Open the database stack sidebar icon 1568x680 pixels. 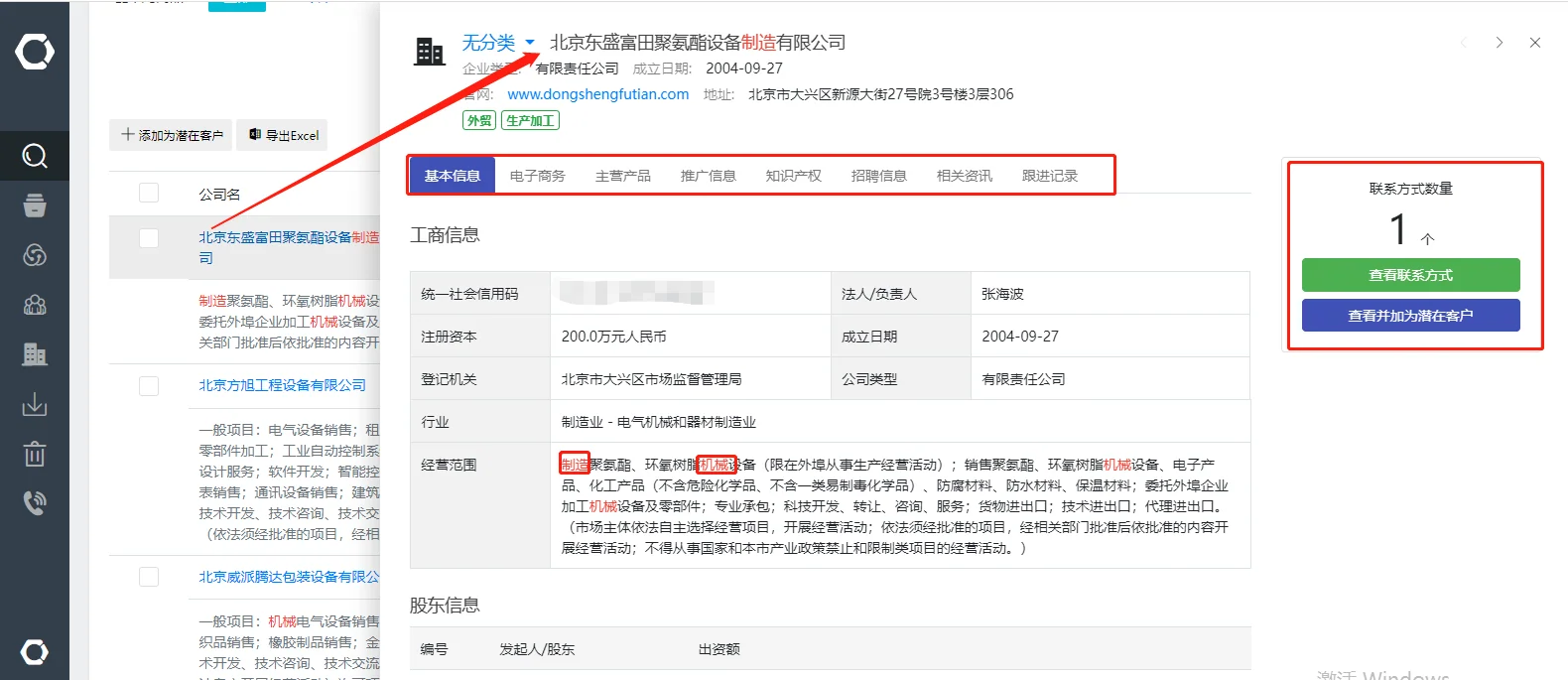click(35, 205)
